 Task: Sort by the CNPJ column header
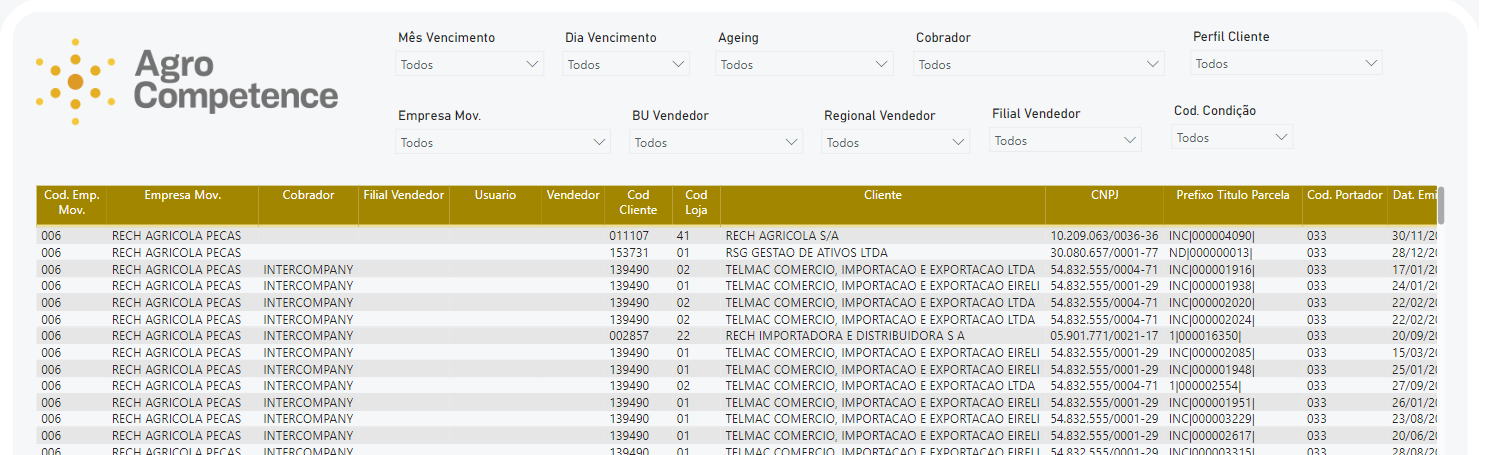click(1105, 196)
